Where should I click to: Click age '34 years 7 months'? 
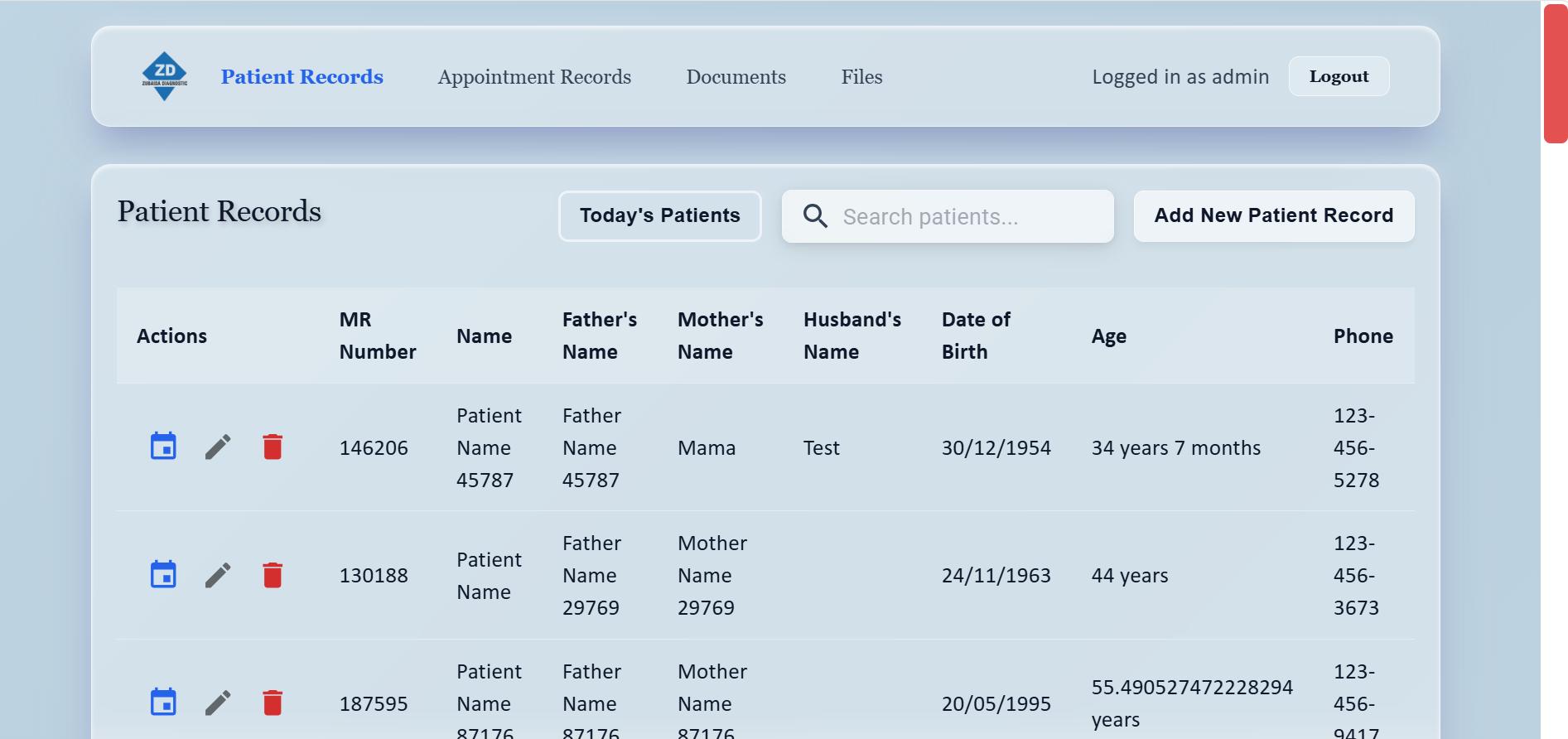[1176, 447]
